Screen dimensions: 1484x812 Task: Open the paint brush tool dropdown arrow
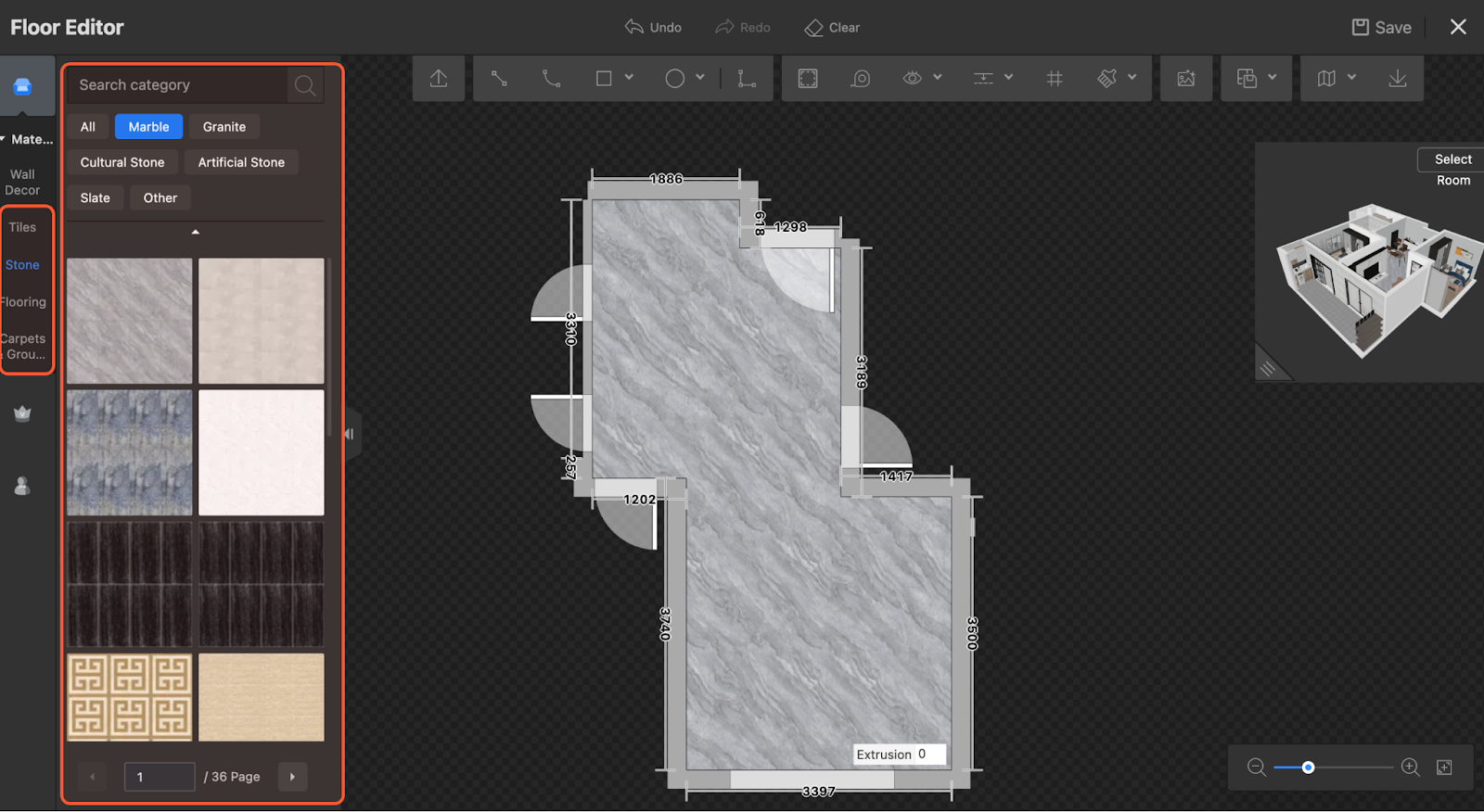[x=1132, y=78]
